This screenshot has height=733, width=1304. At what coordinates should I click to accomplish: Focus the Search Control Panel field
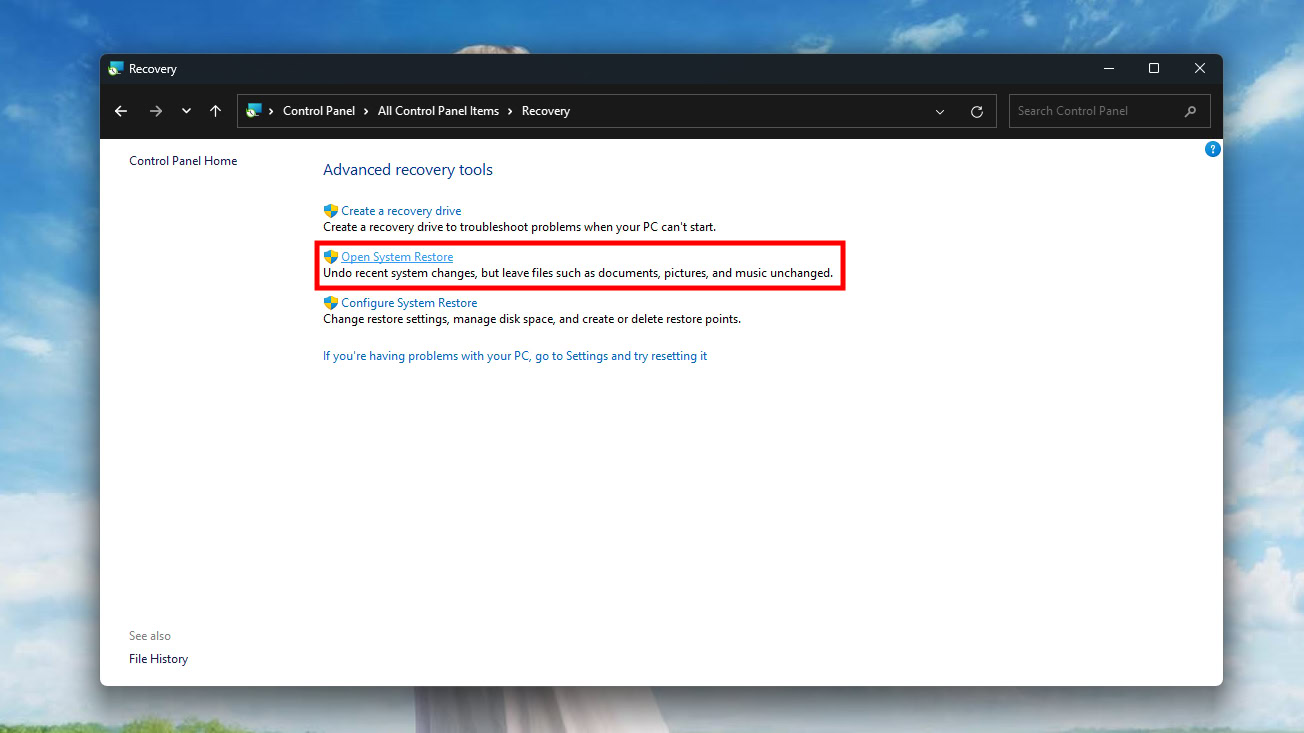point(1110,111)
